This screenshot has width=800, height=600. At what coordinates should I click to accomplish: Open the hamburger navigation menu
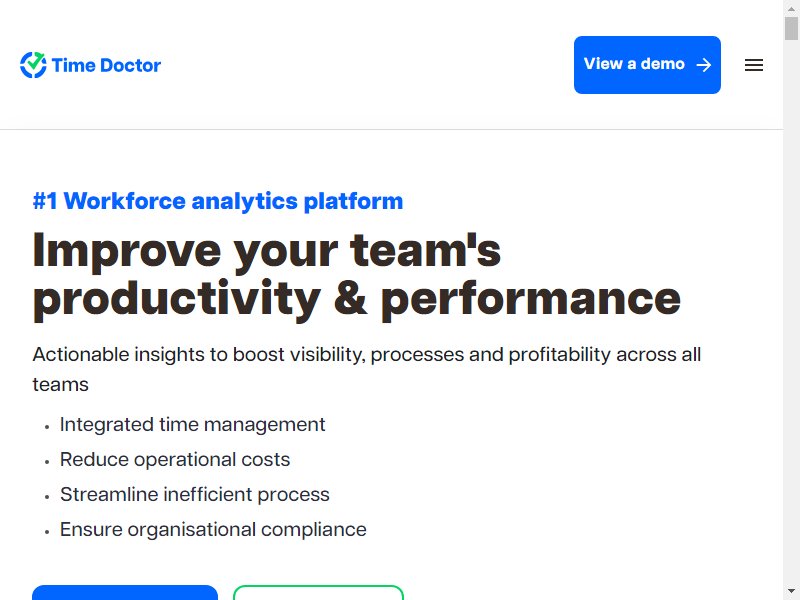coord(754,65)
